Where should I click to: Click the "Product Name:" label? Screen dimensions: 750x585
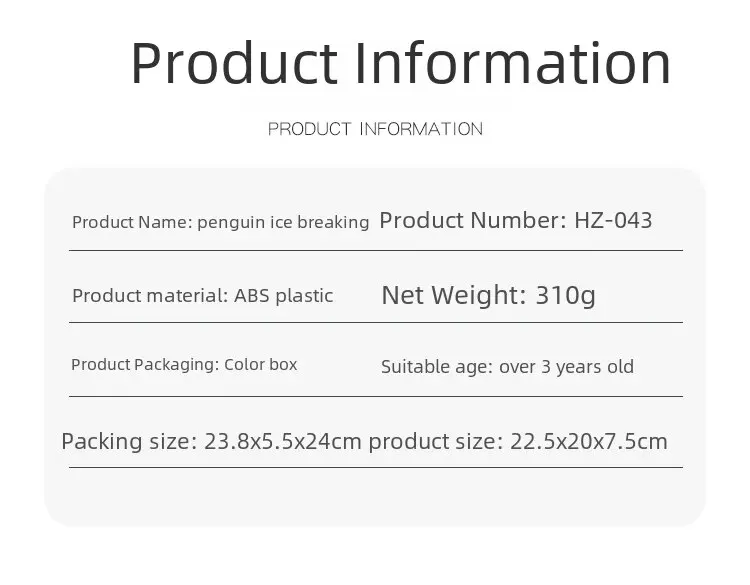click(132, 222)
